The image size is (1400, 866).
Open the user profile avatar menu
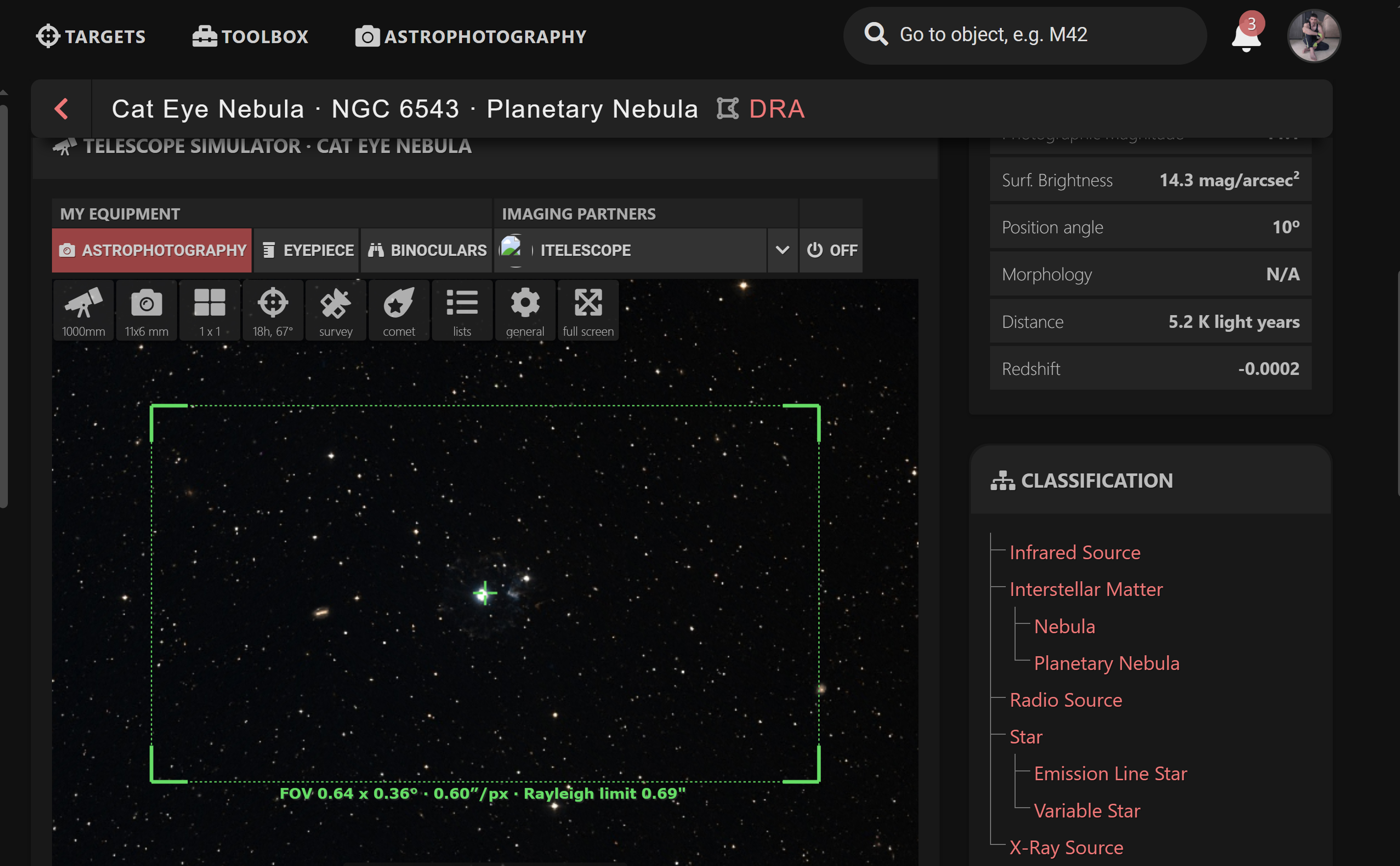[1314, 35]
